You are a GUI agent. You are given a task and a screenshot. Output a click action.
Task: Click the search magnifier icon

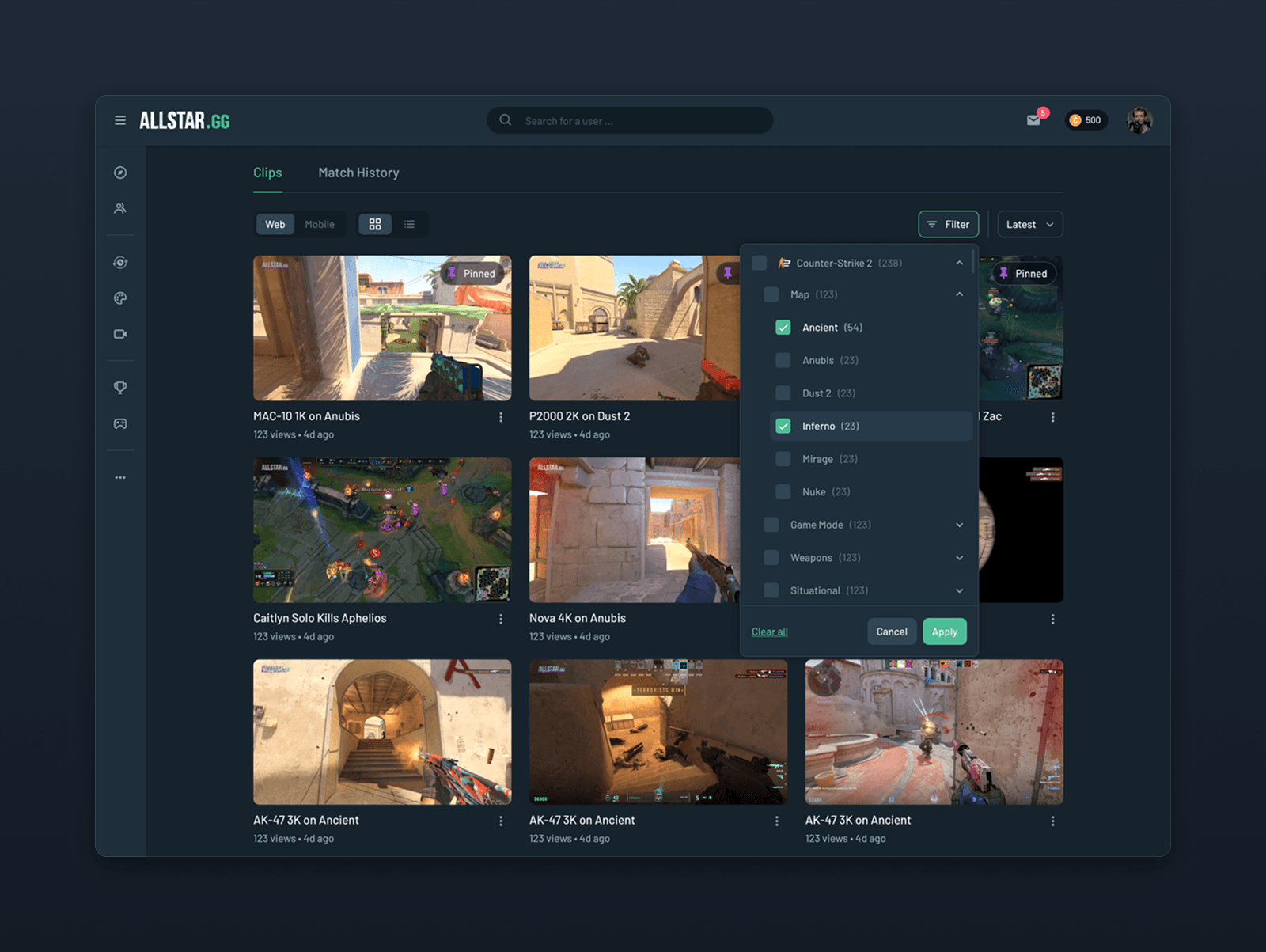click(505, 120)
